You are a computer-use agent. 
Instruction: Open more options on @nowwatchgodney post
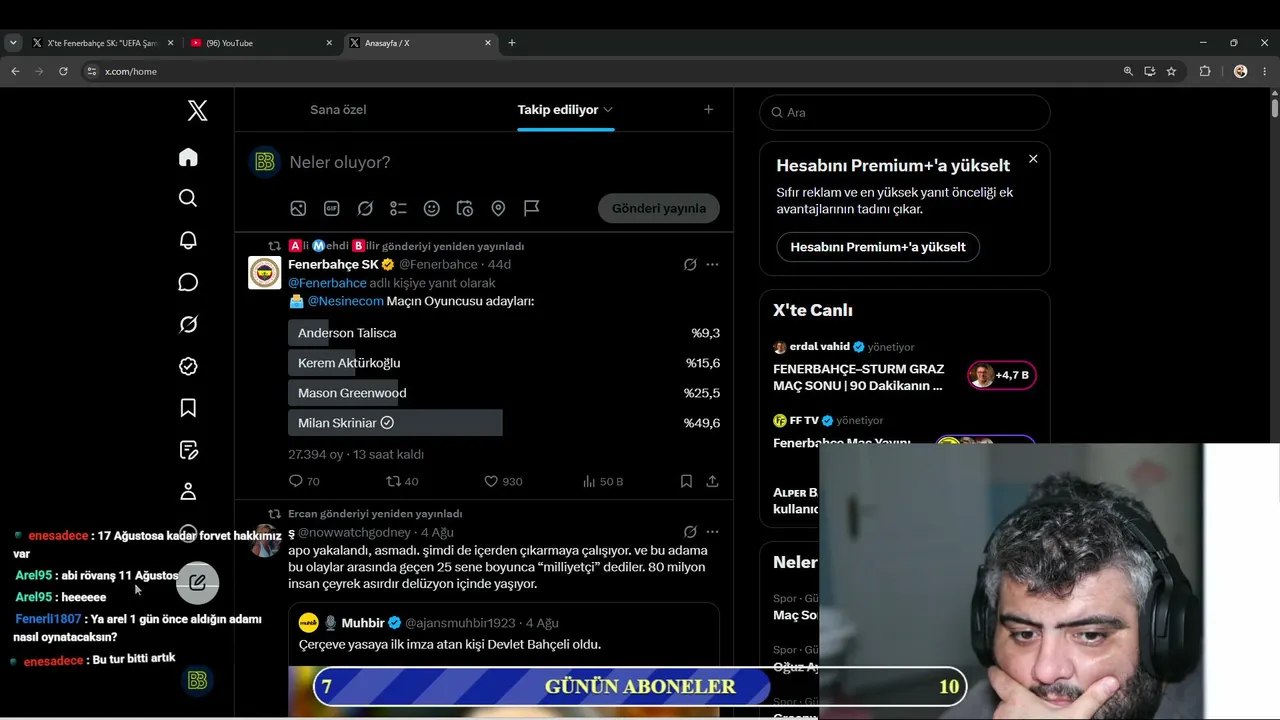712,532
